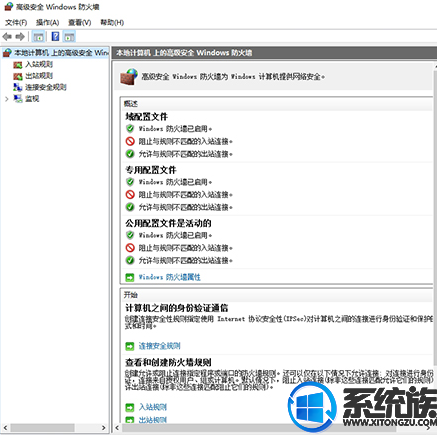
Task: Select the 监视 tree item
Action: coord(32,99)
